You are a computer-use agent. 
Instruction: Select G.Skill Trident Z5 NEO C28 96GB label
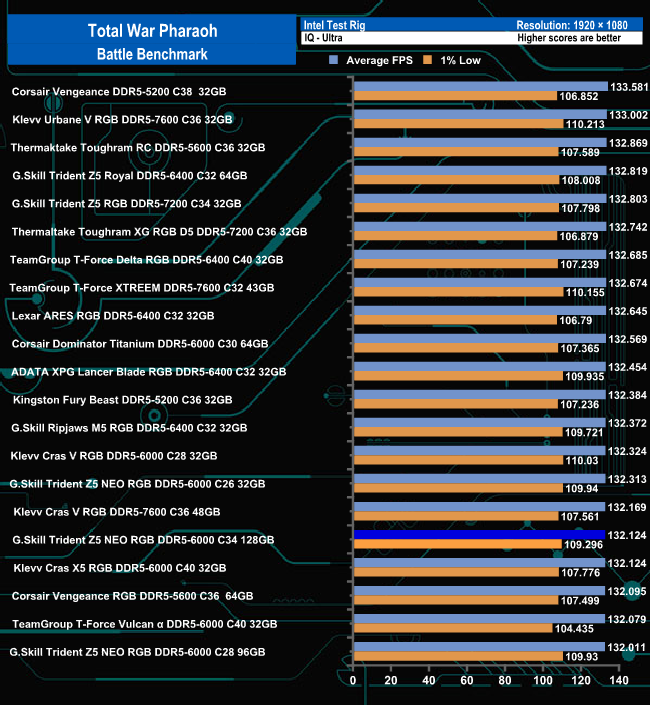[x=137, y=652]
